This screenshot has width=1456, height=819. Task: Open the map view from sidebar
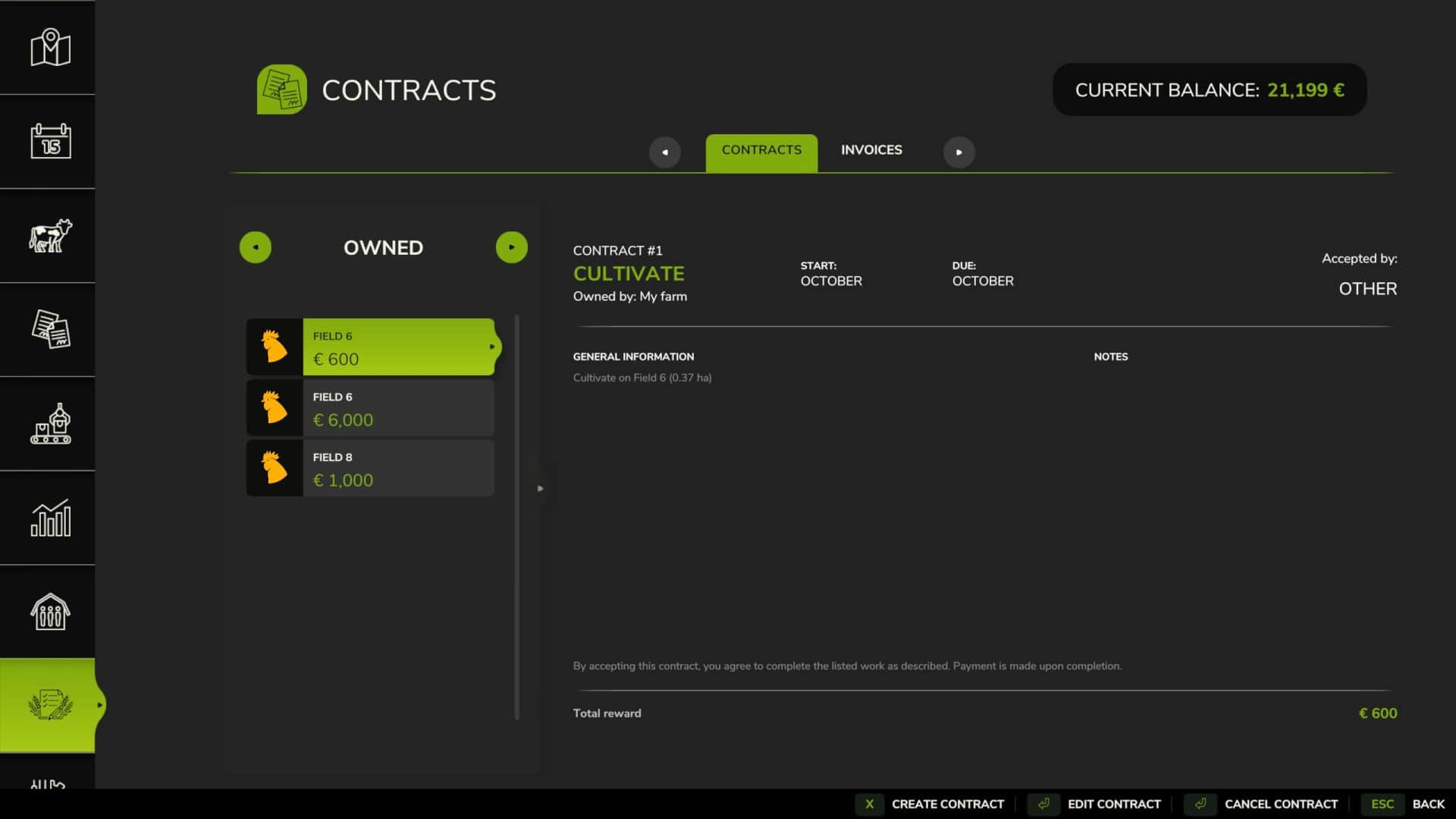[x=48, y=47]
